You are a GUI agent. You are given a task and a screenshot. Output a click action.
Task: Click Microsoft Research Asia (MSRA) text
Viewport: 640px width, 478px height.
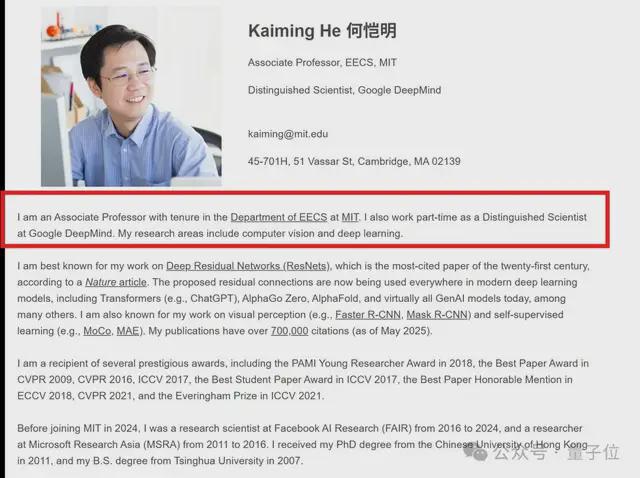point(104,445)
